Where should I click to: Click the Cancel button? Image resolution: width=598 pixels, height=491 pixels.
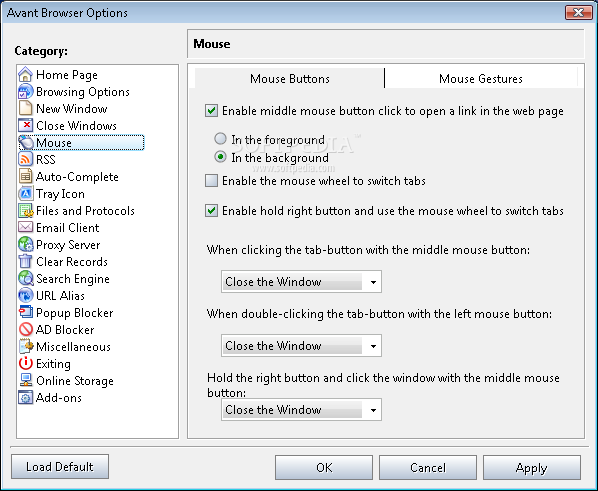(428, 467)
